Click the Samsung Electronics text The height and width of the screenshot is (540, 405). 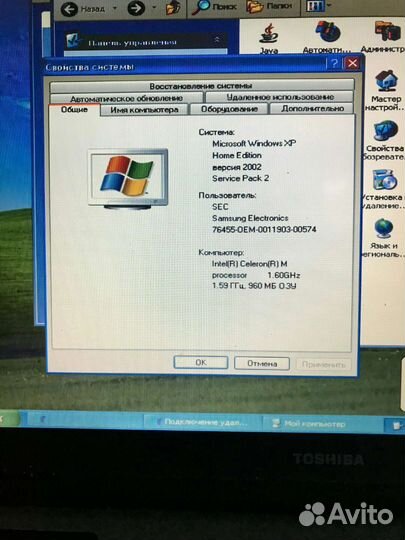[x=250, y=218]
